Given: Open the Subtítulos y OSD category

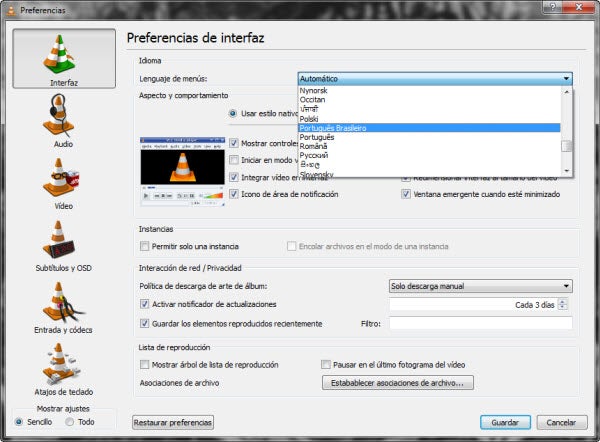Looking at the screenshot, I should click(x=63, y=247).
